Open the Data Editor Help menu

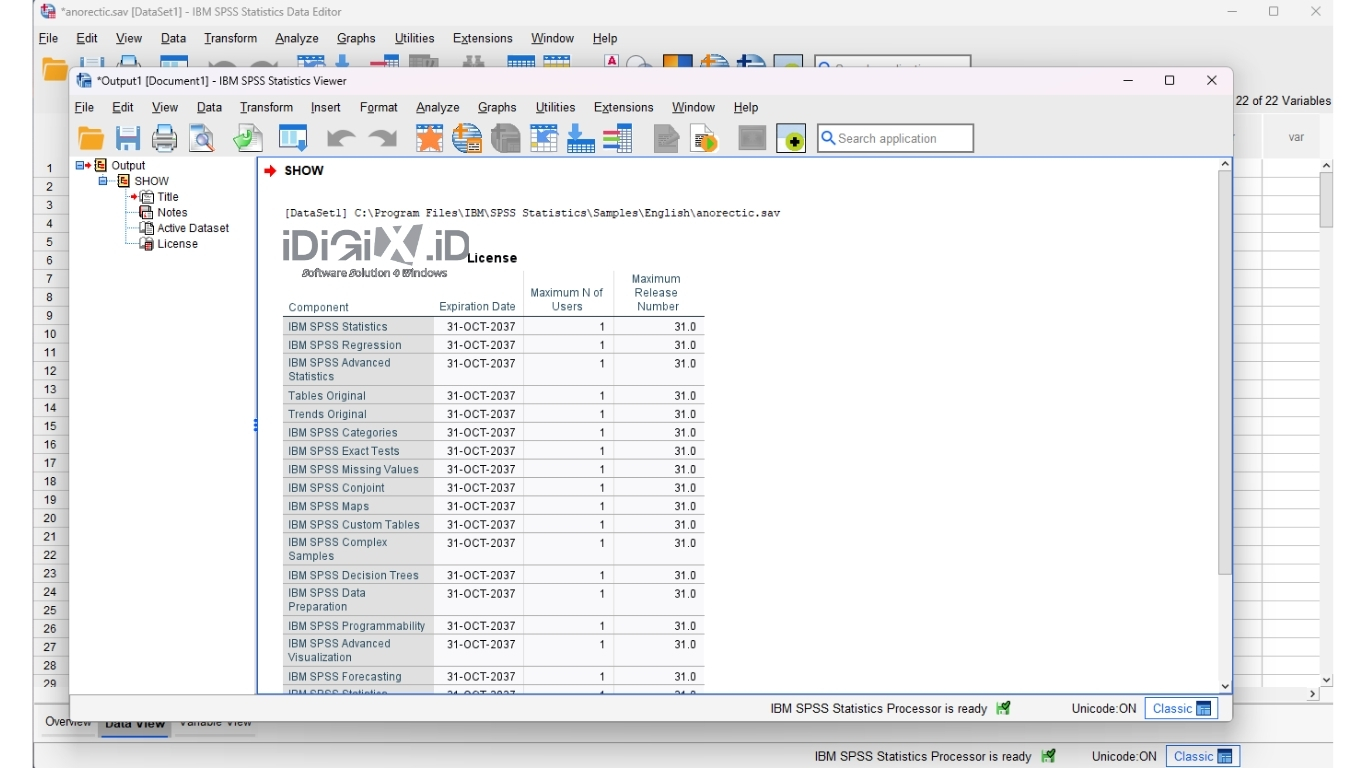pos(605,39)
